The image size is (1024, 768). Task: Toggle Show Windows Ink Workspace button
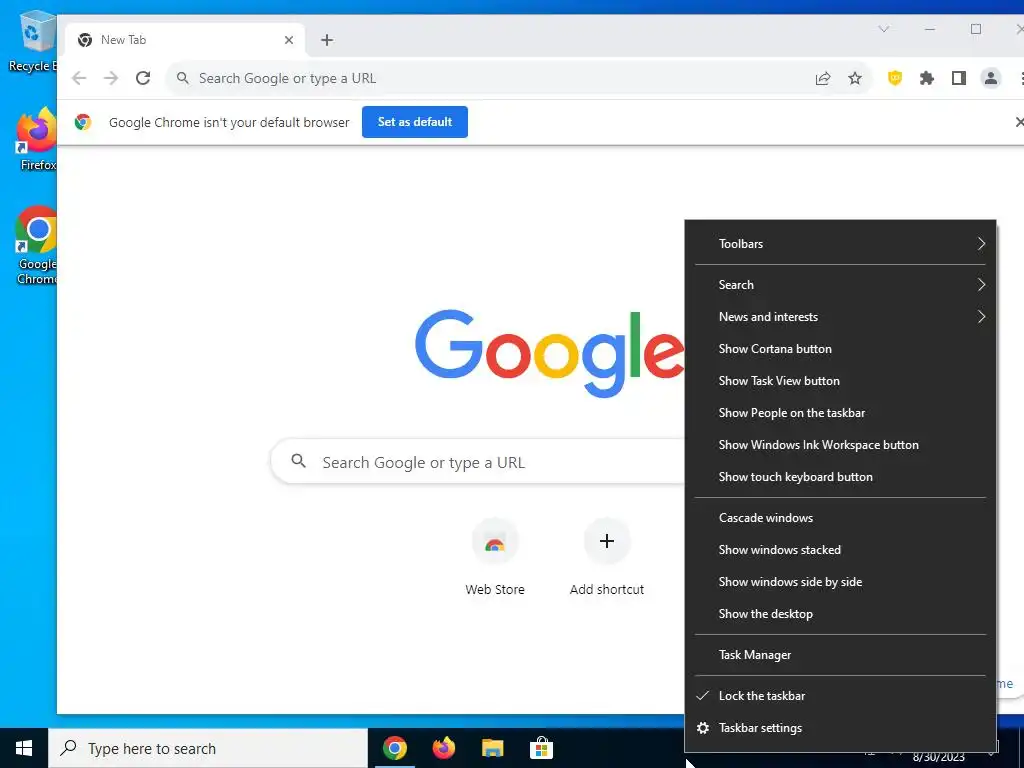click(840, 445)
